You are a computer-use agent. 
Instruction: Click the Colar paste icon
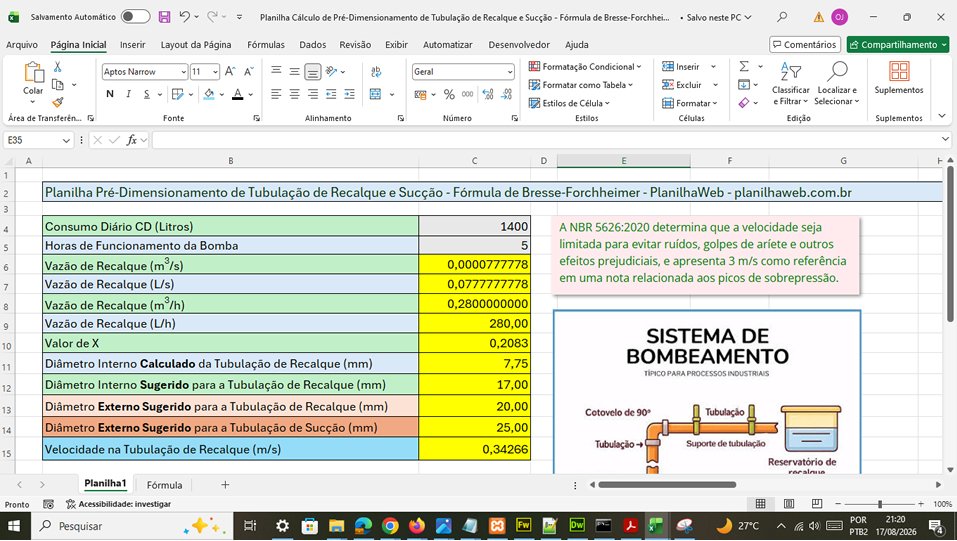coord(34,72)
